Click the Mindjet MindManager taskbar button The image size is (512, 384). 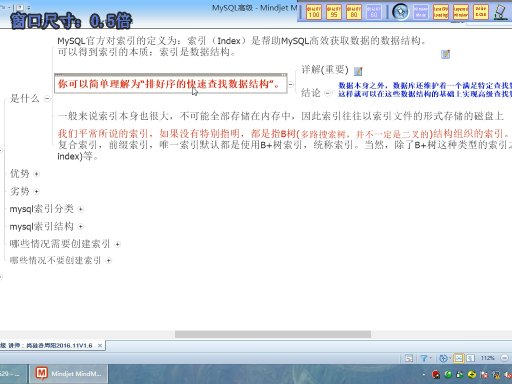(x=69, y=374)
